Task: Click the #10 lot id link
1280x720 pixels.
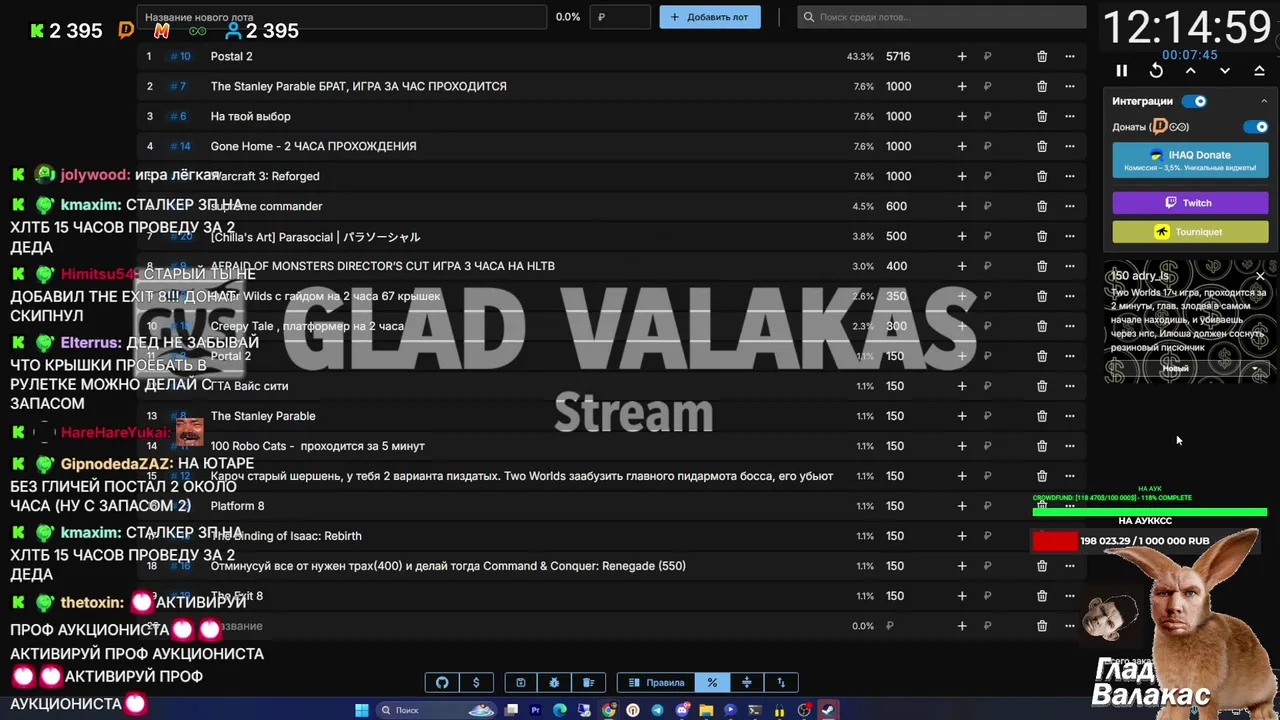Action: point(180,57)
